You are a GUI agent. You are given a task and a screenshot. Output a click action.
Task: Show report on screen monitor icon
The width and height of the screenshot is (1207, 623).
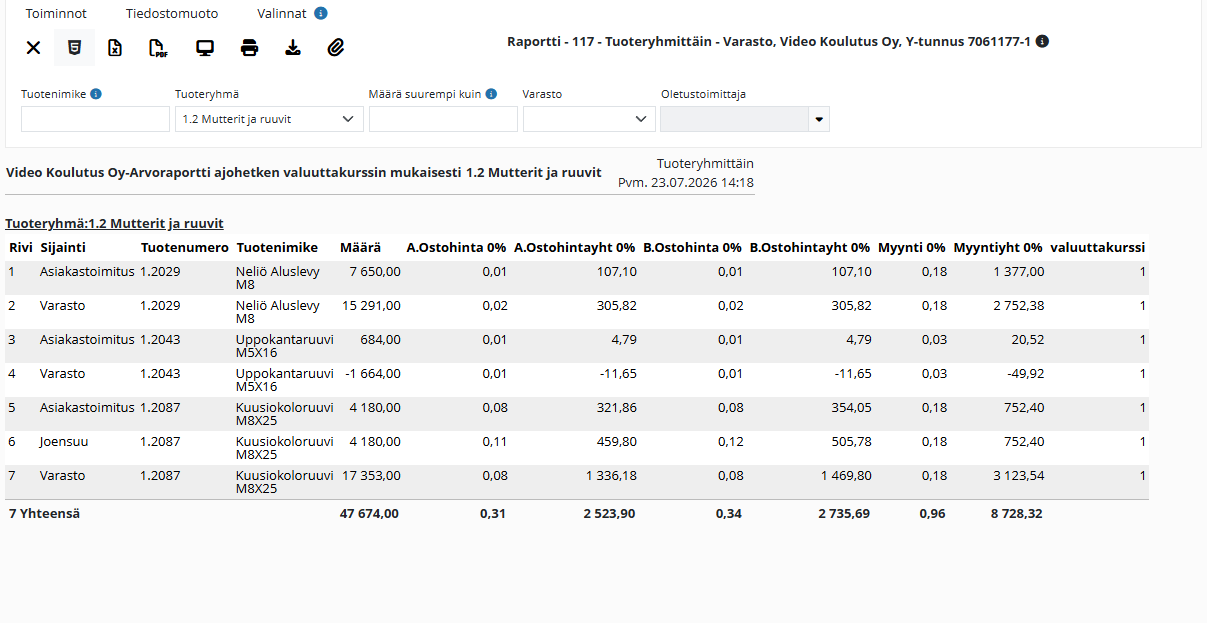(205, 47)
